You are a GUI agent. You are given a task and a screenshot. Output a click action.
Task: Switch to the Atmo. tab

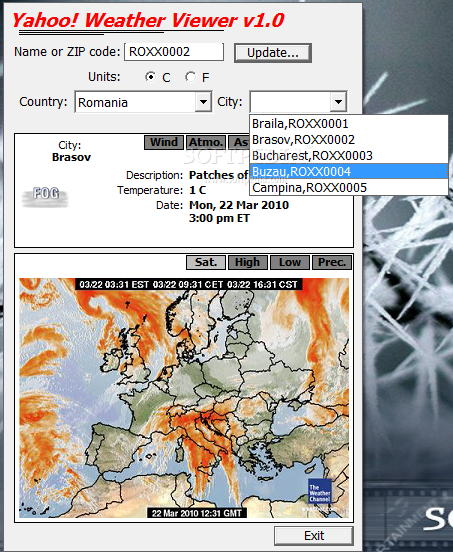coord(206,142)
